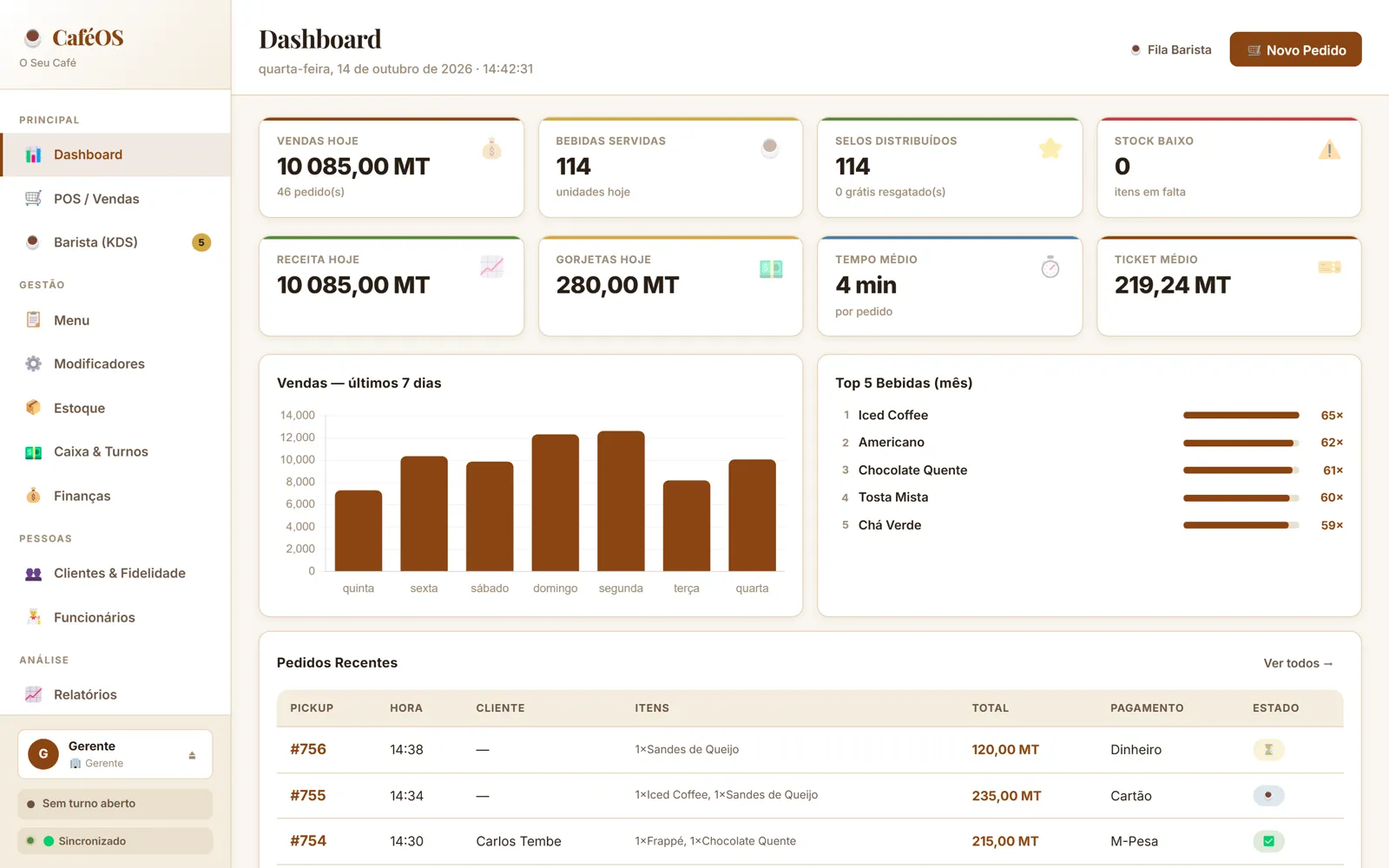
Task: Click the CaféOS coffee cup logo
Action: tap(33, 37)
